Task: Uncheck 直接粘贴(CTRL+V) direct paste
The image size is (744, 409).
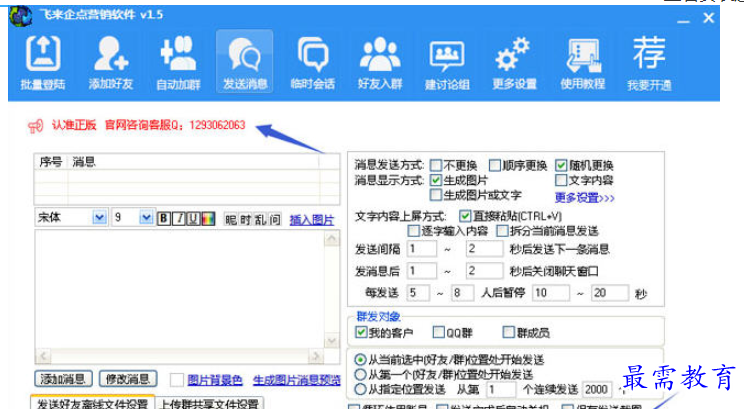Action: 465,216
